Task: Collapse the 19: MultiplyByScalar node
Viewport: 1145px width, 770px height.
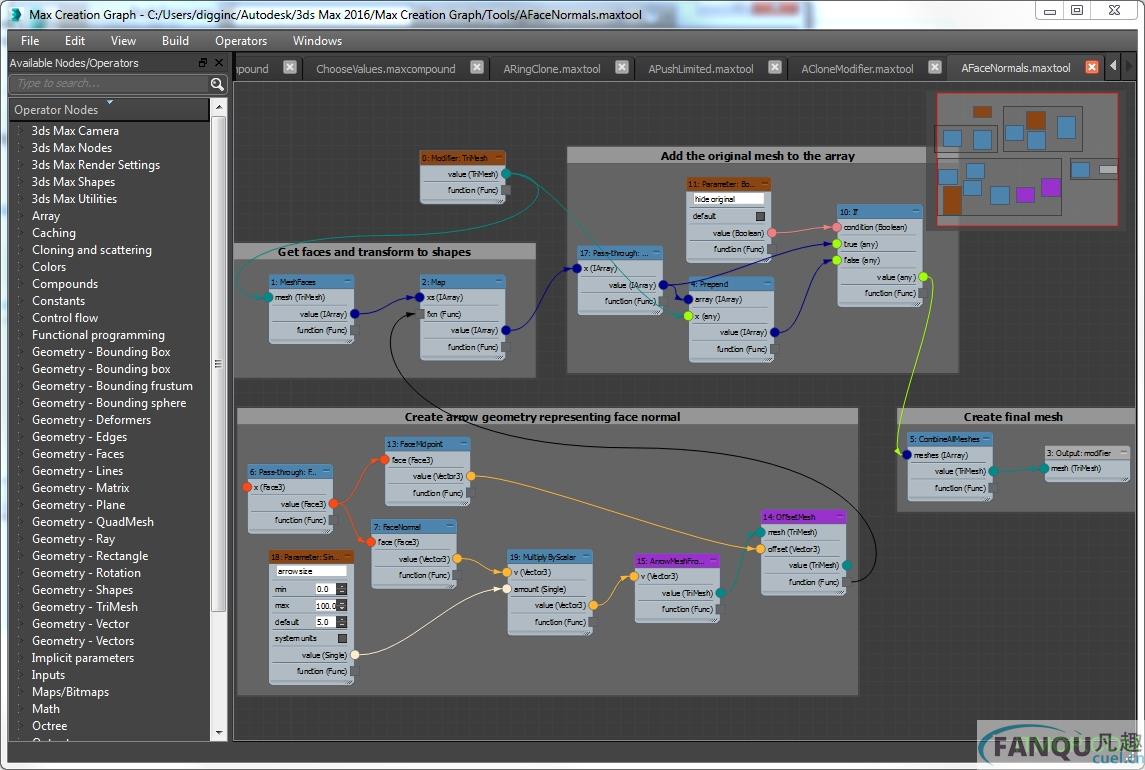Action: tap(585, 557)
